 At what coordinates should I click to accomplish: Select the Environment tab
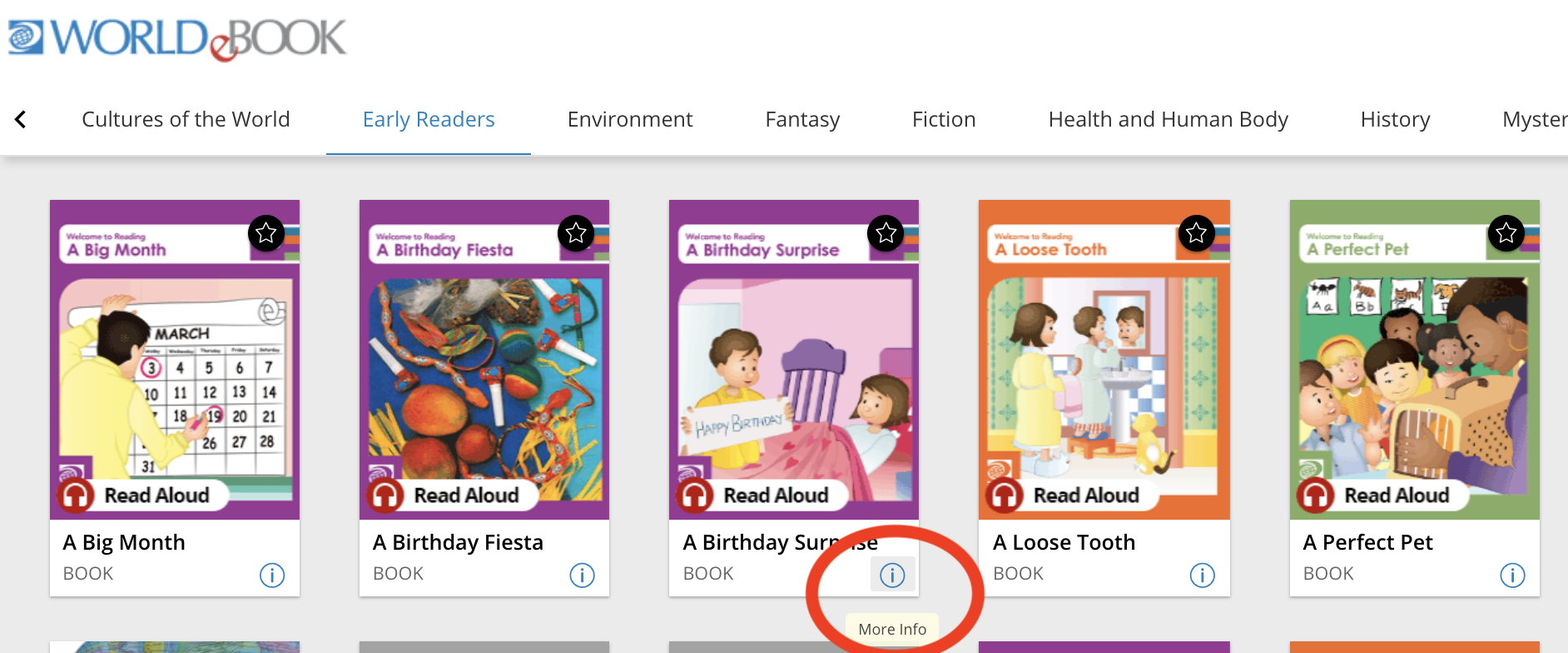tap(630, 120)
